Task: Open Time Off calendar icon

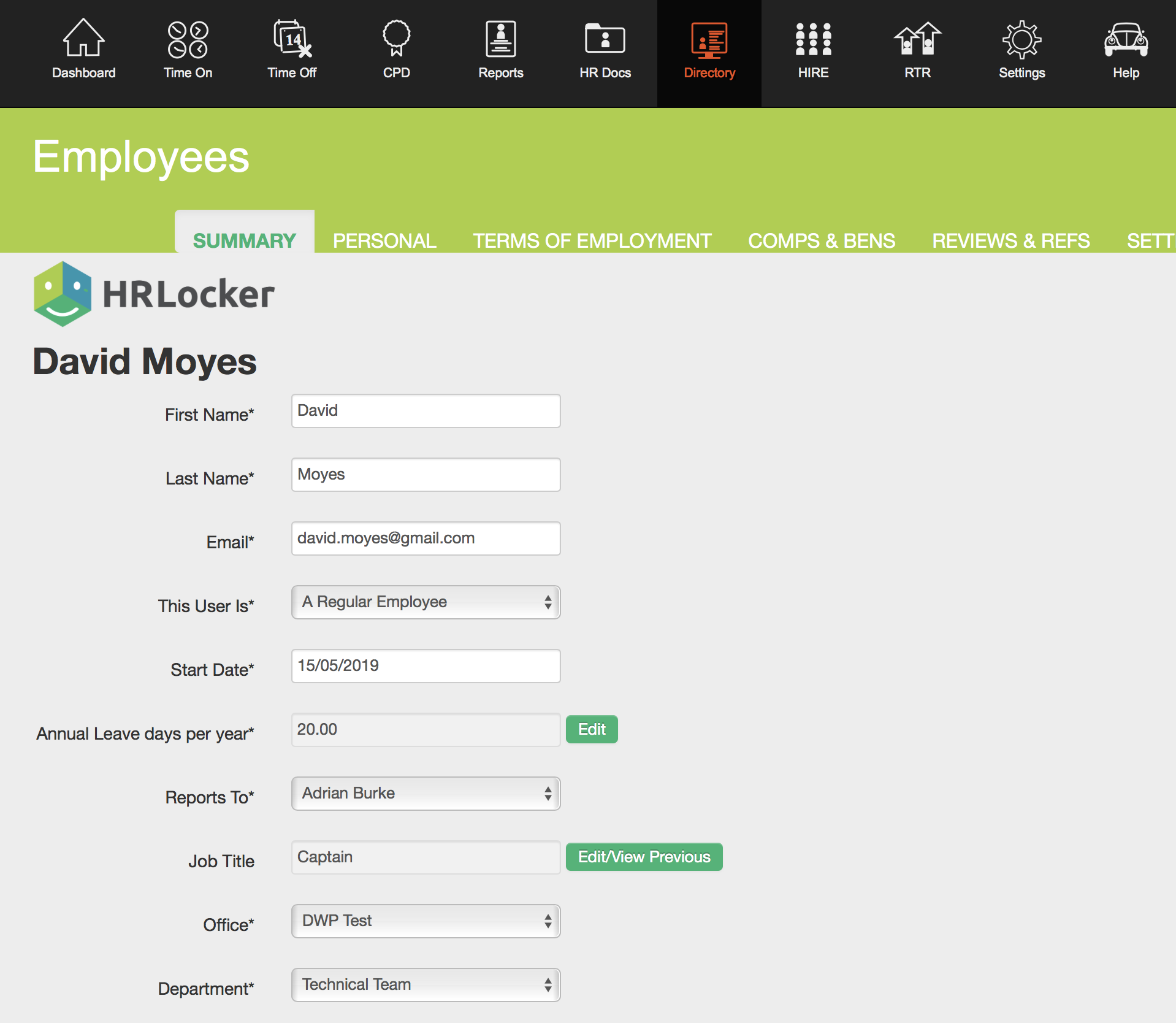Action: 292,39
